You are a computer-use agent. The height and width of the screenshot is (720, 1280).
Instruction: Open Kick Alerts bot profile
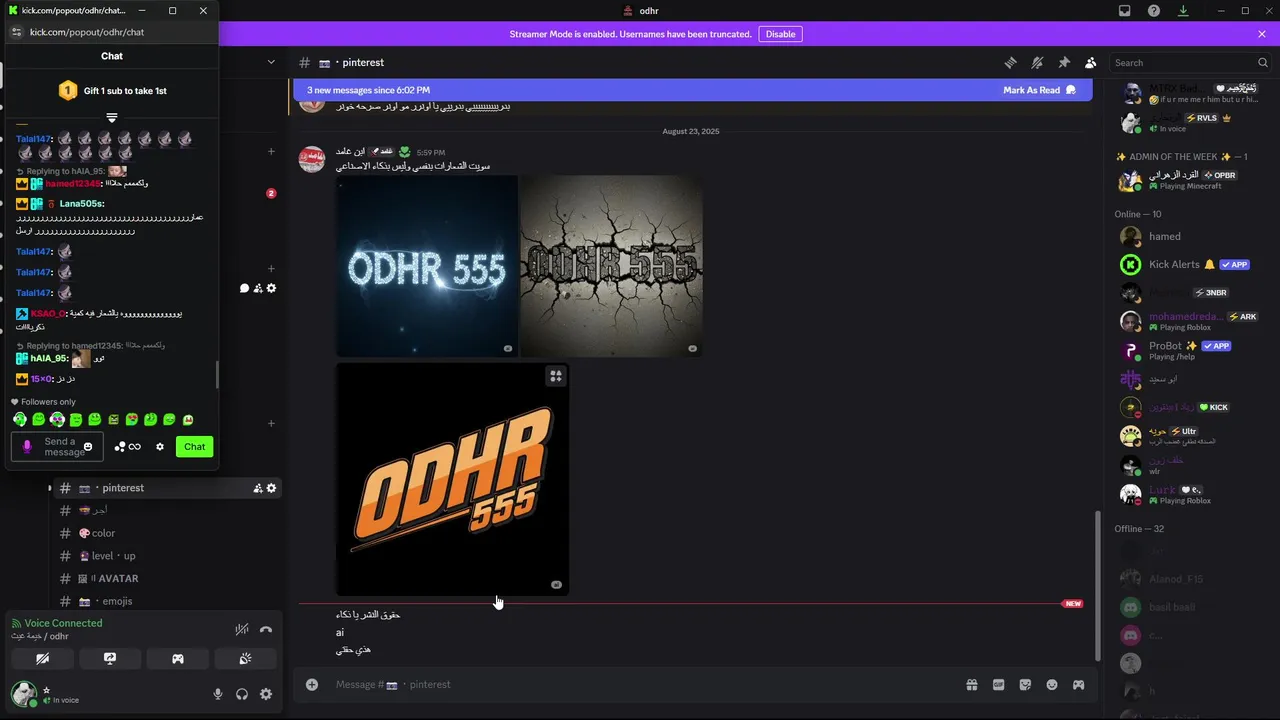(1190, 265)
